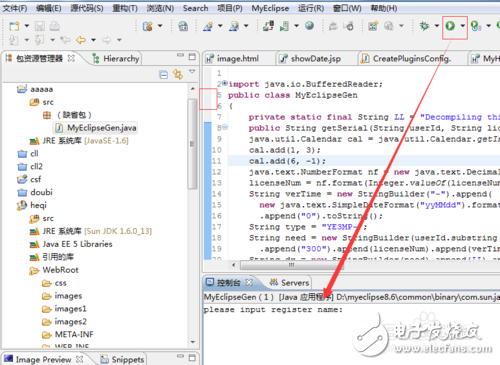Click Collapse All in package explorer
Viewport: 500px width, 365px height.
coord(163,74)
